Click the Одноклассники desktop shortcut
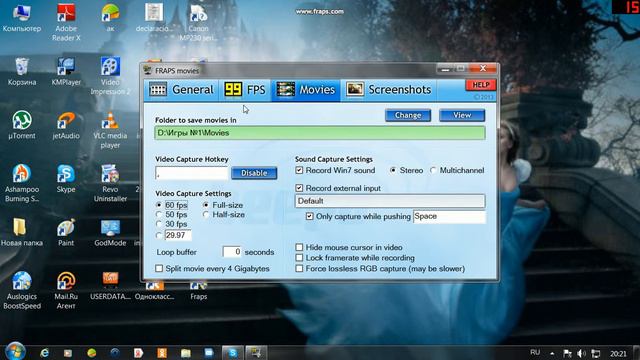Image resolution: width=640 pixels, height=360 pixels. pyautogui.click(x=154, y=291)
